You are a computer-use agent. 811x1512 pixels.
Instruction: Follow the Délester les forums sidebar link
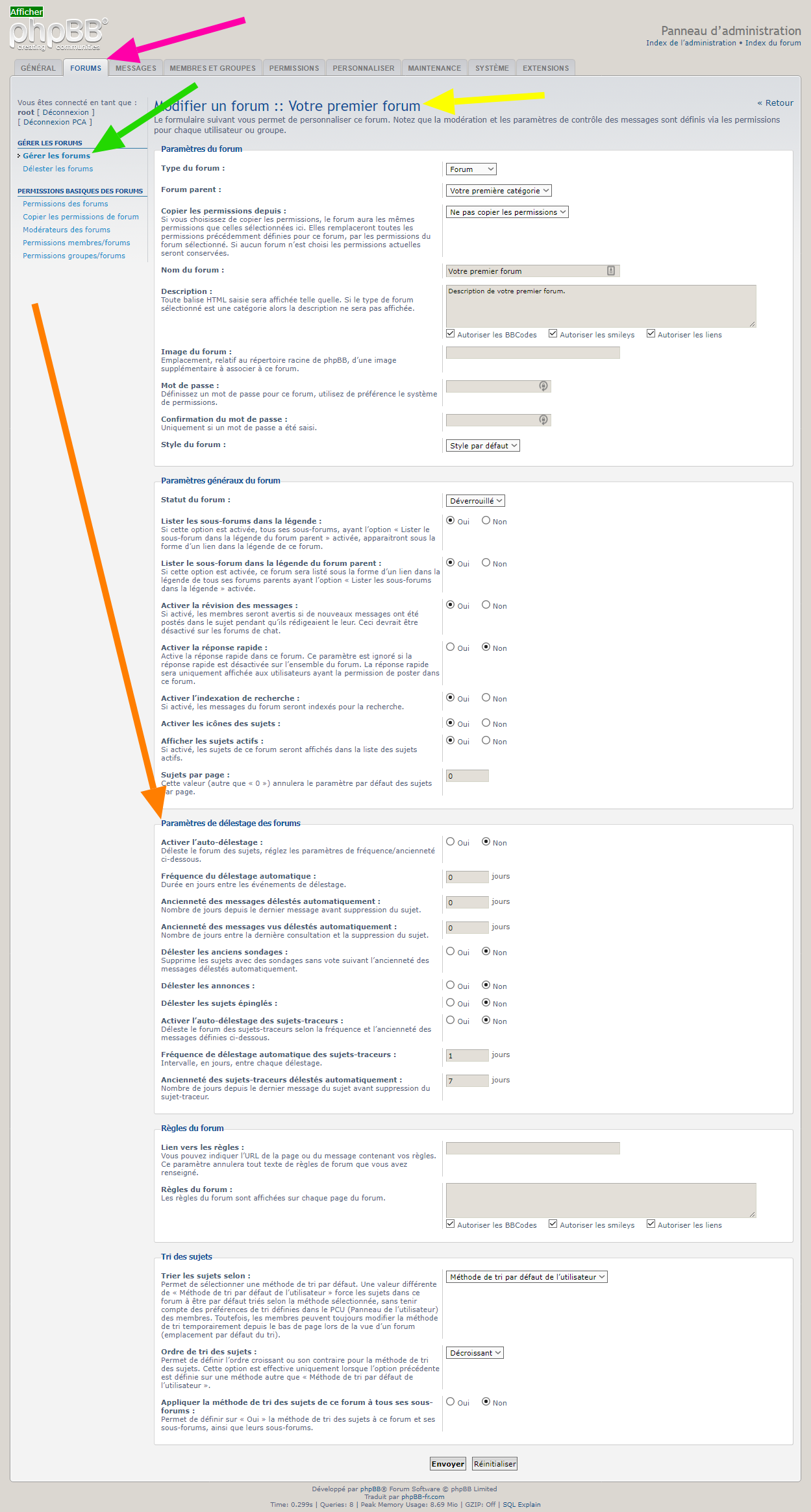tap(58, 169)
